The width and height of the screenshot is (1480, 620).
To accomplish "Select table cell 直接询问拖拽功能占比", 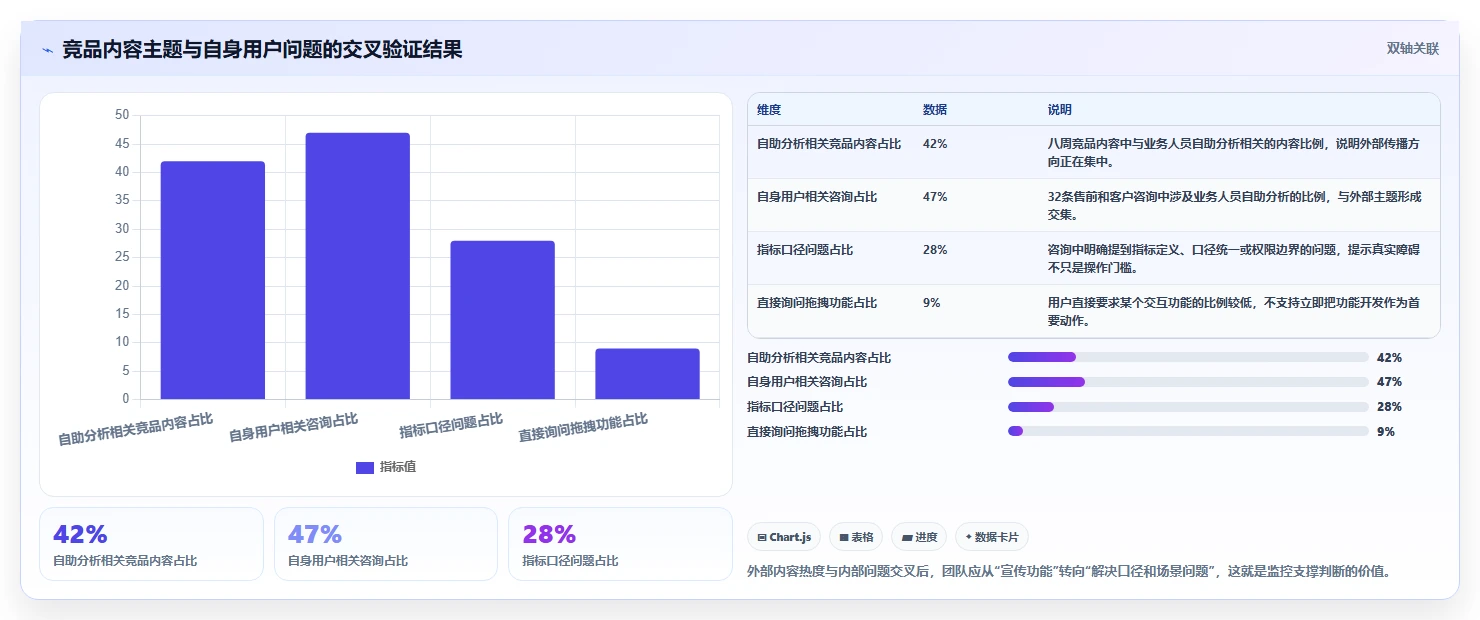I will point(817,303).
